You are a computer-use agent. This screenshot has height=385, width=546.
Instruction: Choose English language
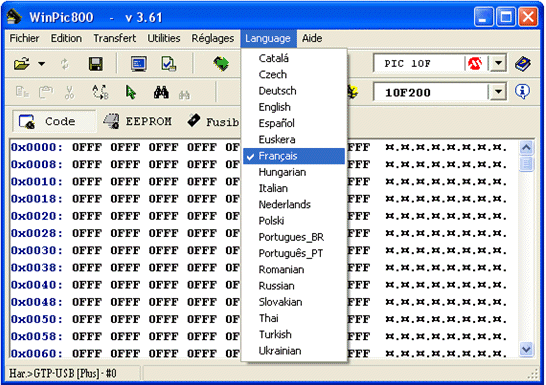[294, 107]
